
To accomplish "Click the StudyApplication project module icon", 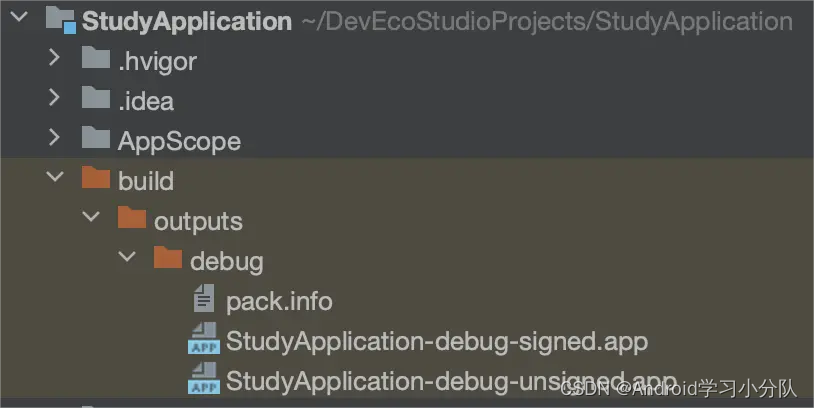I will tap(60, 20).
